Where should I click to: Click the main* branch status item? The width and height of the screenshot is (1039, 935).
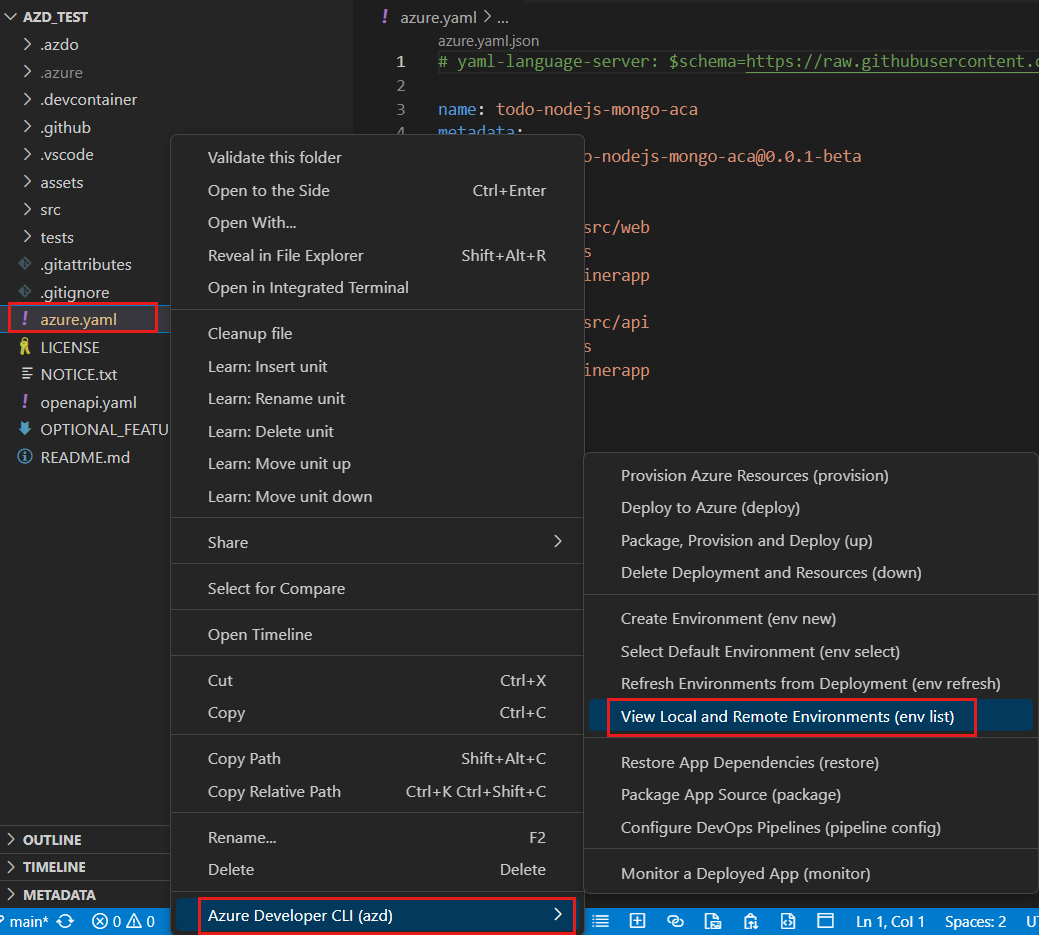25,922
